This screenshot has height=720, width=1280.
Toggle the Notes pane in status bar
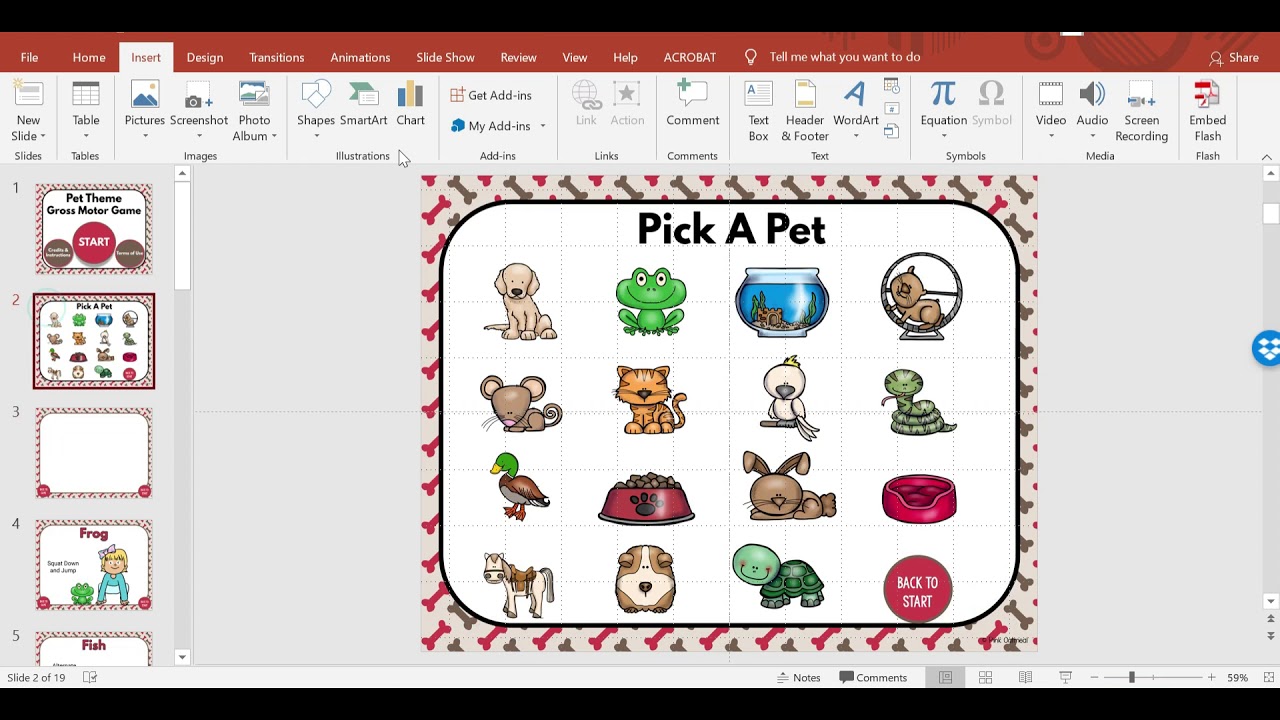798,677
